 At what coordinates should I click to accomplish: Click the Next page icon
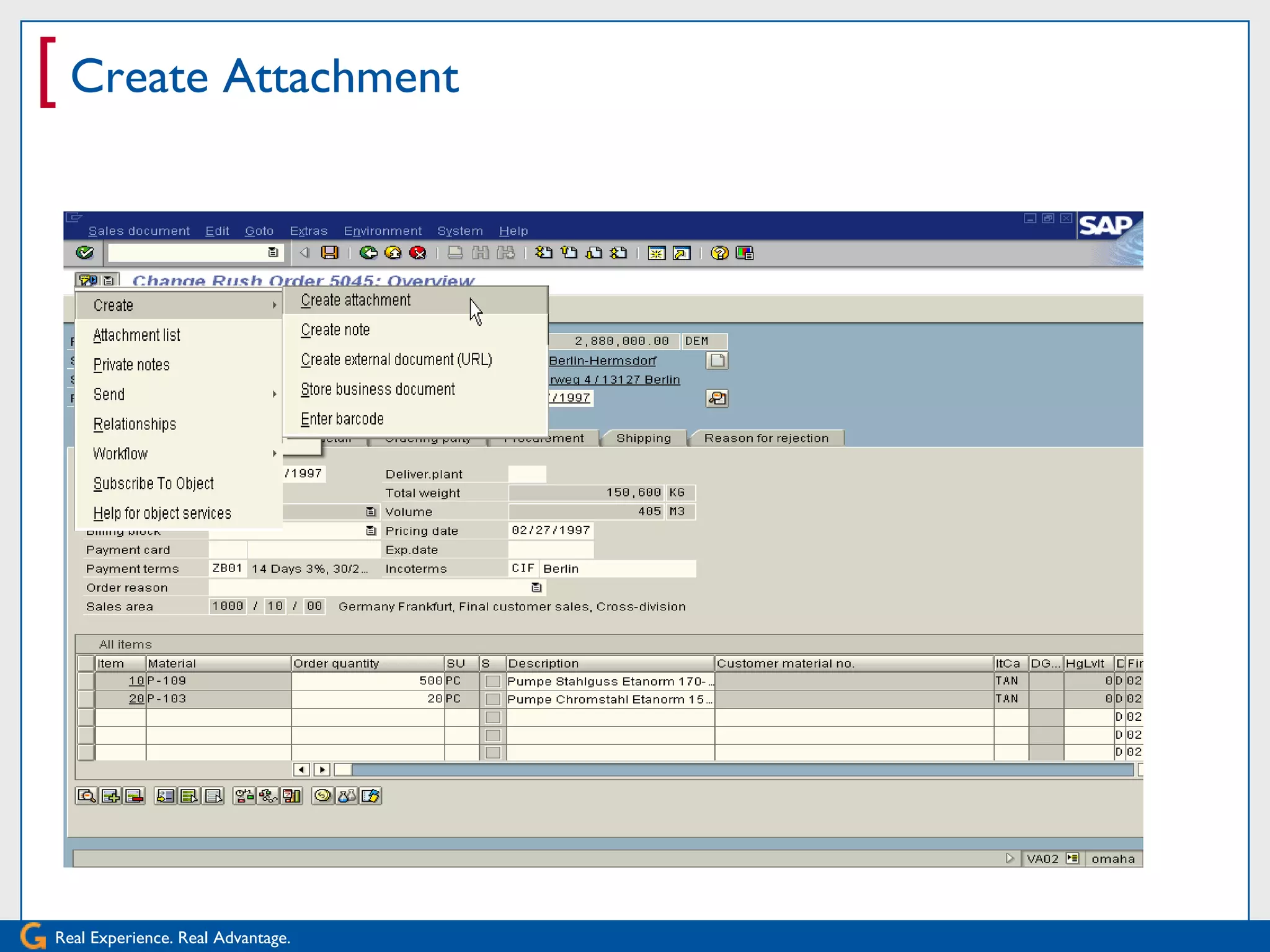[x=594, y=252]
